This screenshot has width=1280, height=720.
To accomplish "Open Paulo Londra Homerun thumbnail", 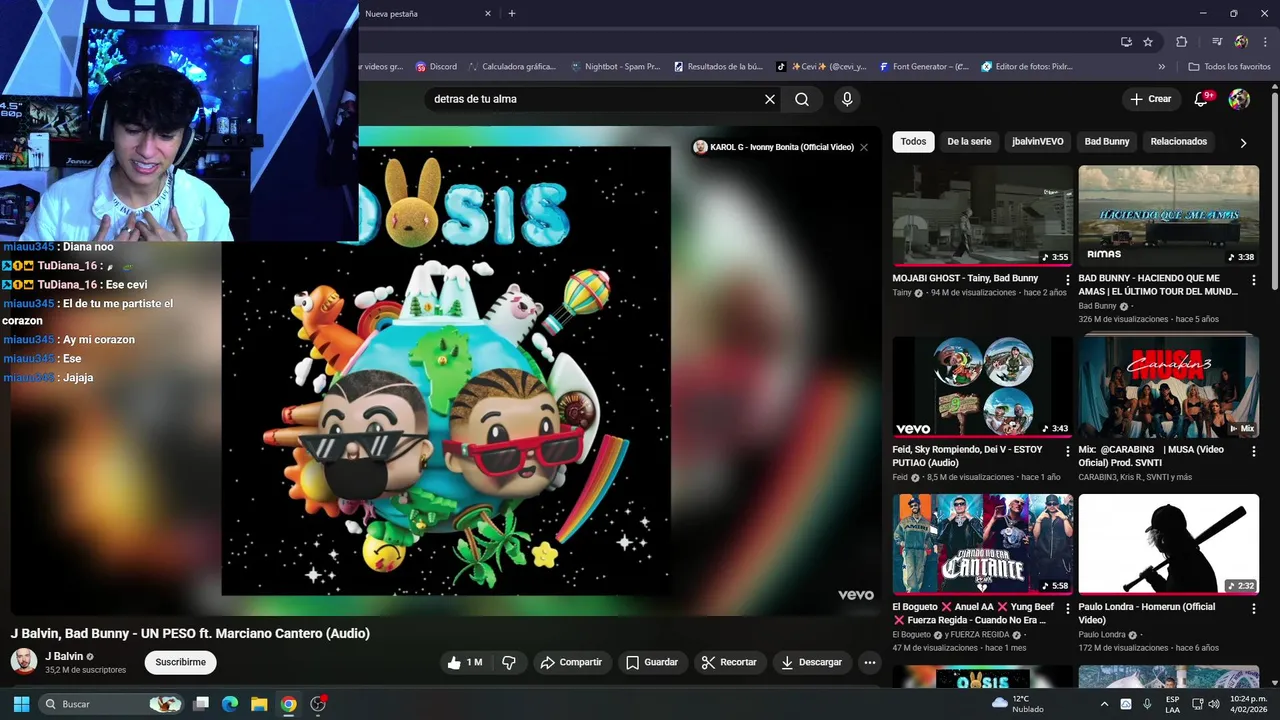I will tap(1168, 544).
